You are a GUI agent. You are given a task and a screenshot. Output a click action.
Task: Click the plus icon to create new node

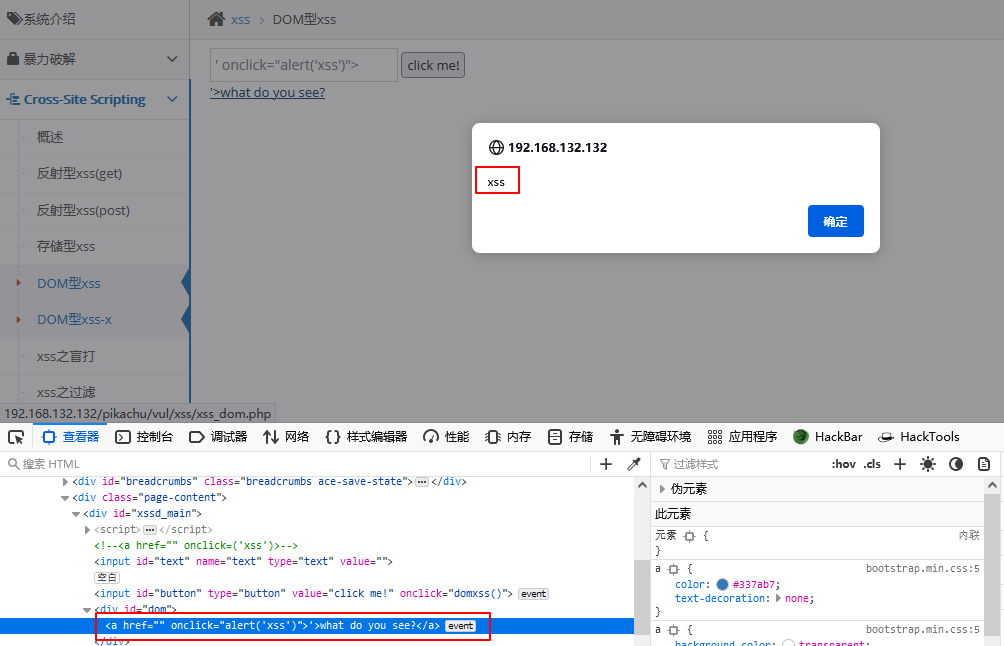606,464
